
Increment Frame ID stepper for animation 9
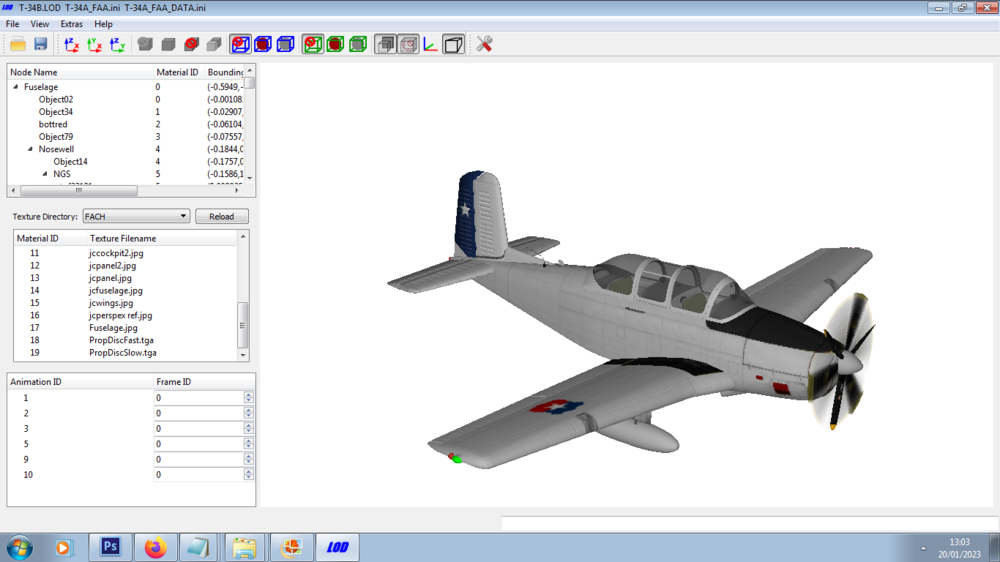249,456
